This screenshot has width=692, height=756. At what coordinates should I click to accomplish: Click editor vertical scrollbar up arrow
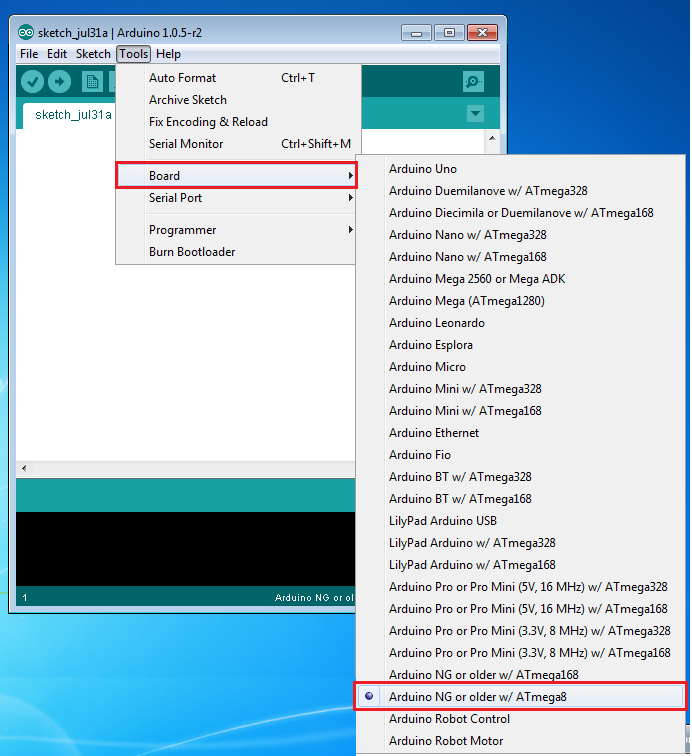pyautogui.click(x=492, y=138)
